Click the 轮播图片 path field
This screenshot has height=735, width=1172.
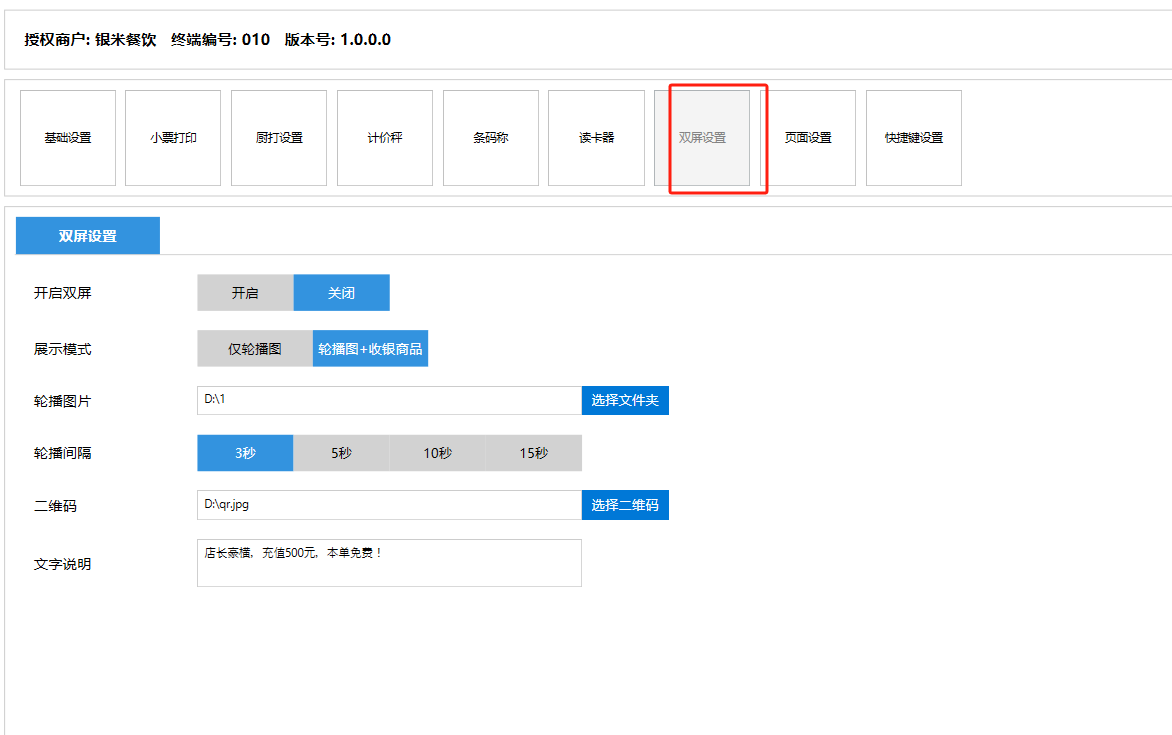389,401
